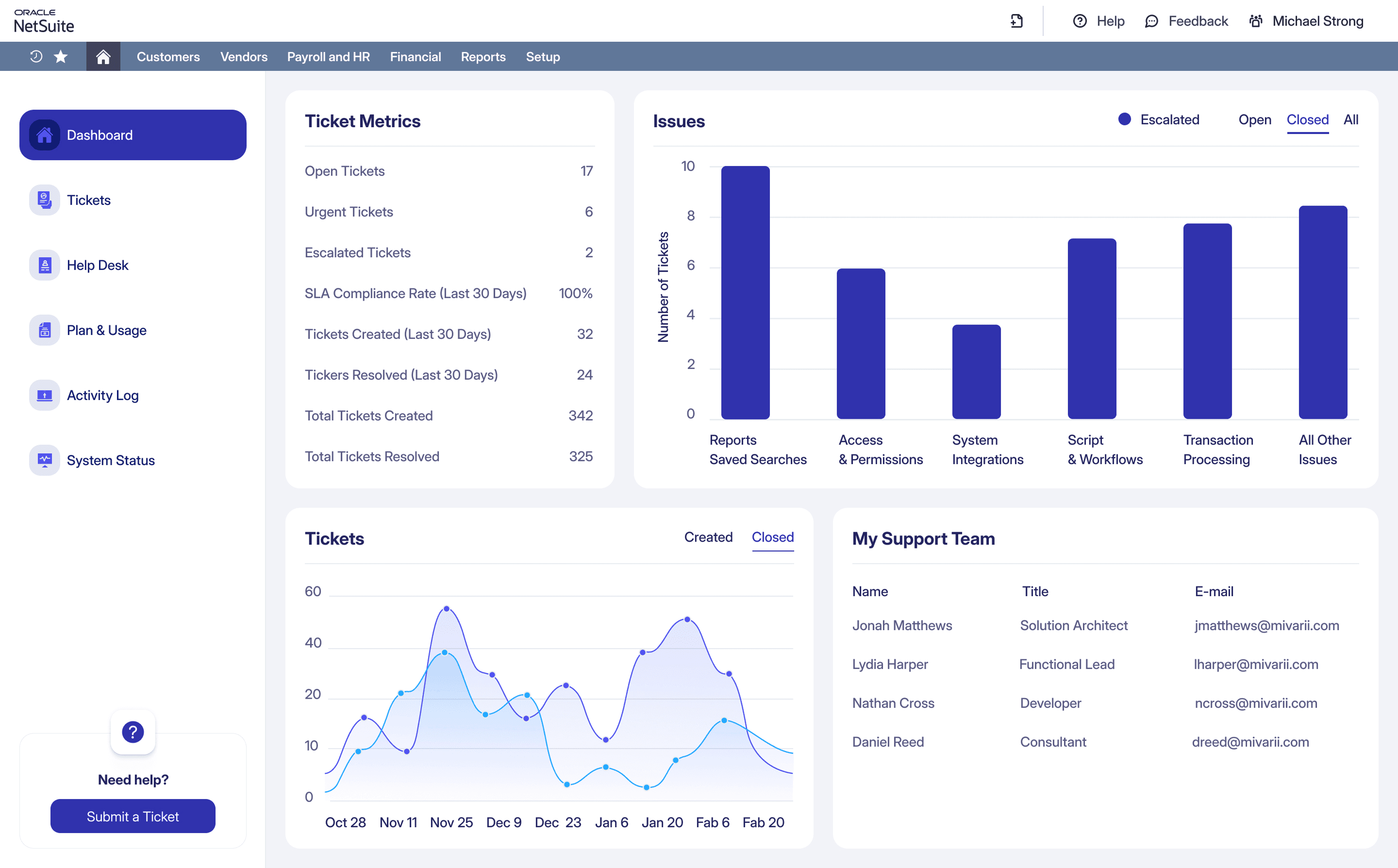
Task: Open Plan & Usage sidebar item
Action: (x=106, y=330)
